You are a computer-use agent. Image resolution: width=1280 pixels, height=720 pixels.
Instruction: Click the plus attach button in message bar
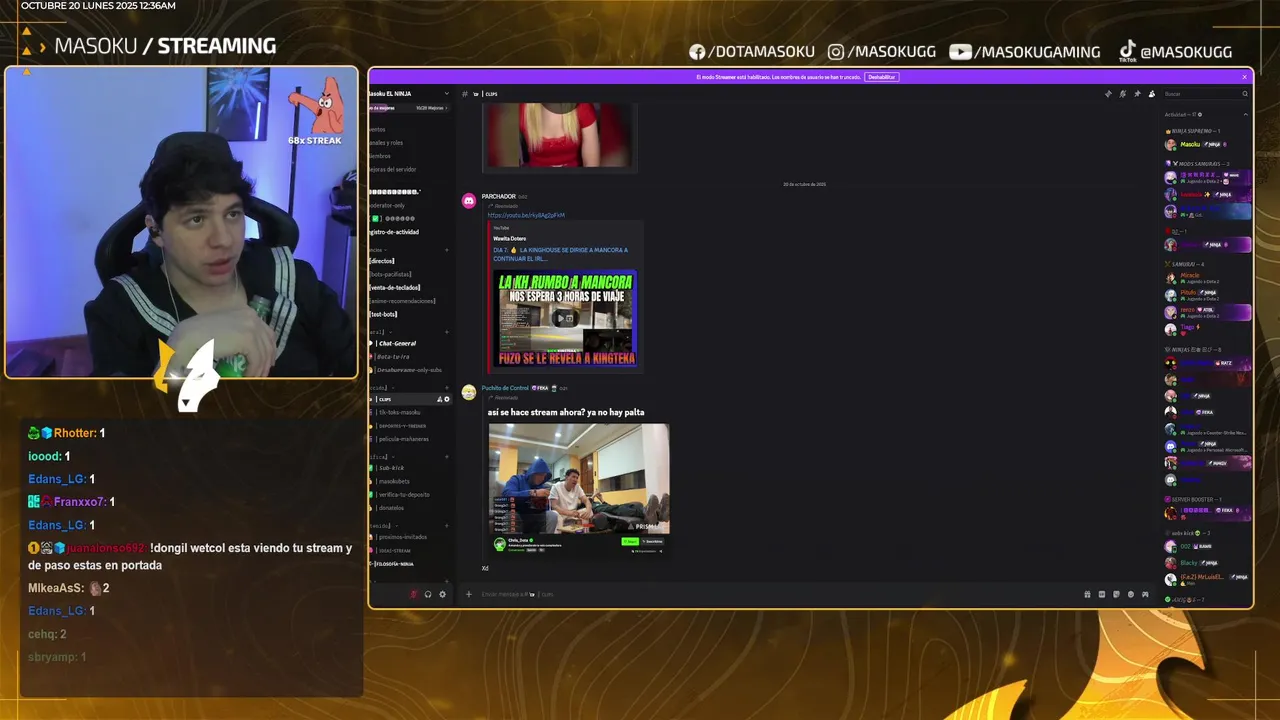[x=468, y=594]
